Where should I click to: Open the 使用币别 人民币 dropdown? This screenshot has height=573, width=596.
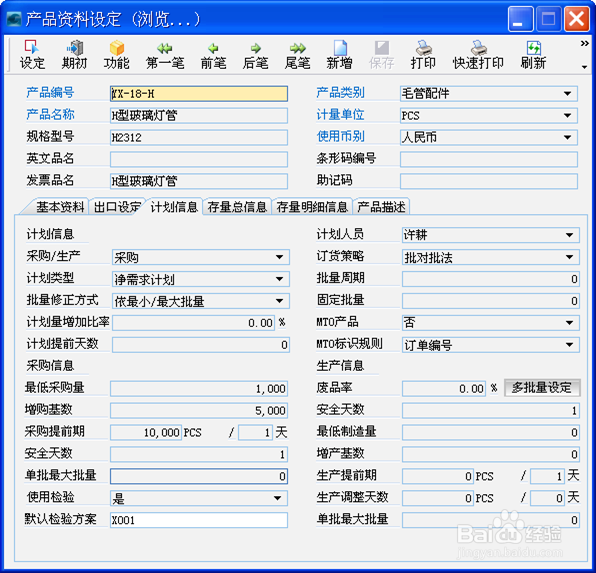[567, 137]
